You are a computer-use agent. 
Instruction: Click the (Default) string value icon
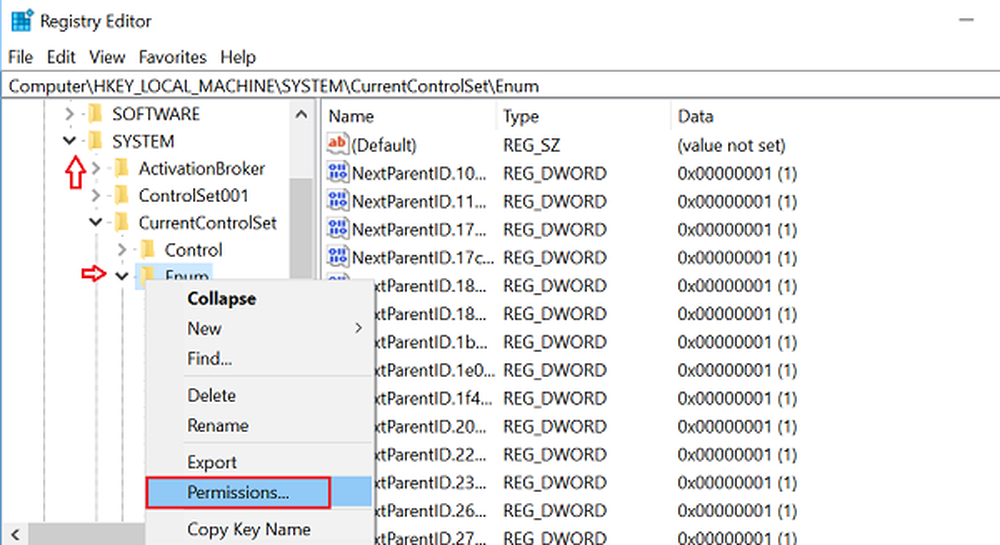coord(338,146)
